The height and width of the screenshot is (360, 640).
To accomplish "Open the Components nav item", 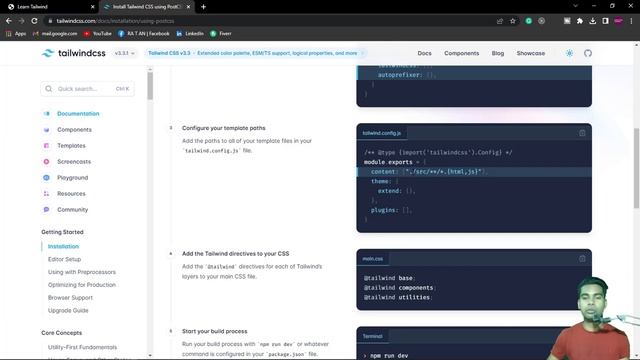I will click(461, 53).
